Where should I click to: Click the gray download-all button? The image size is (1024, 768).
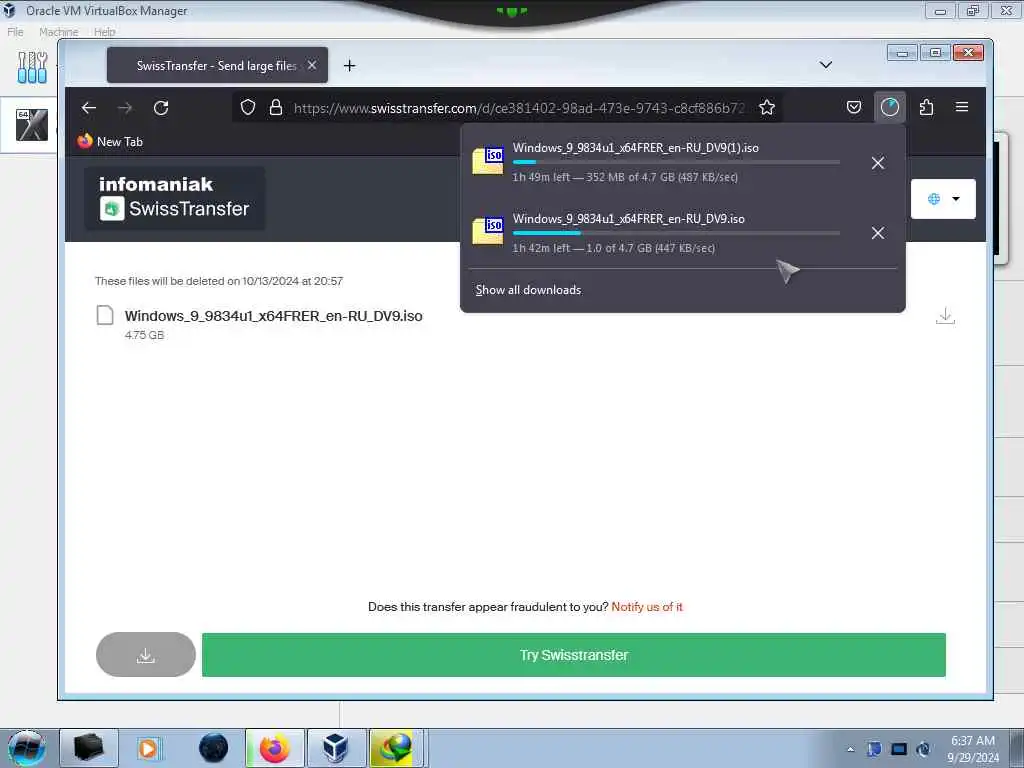click(146, 654)
